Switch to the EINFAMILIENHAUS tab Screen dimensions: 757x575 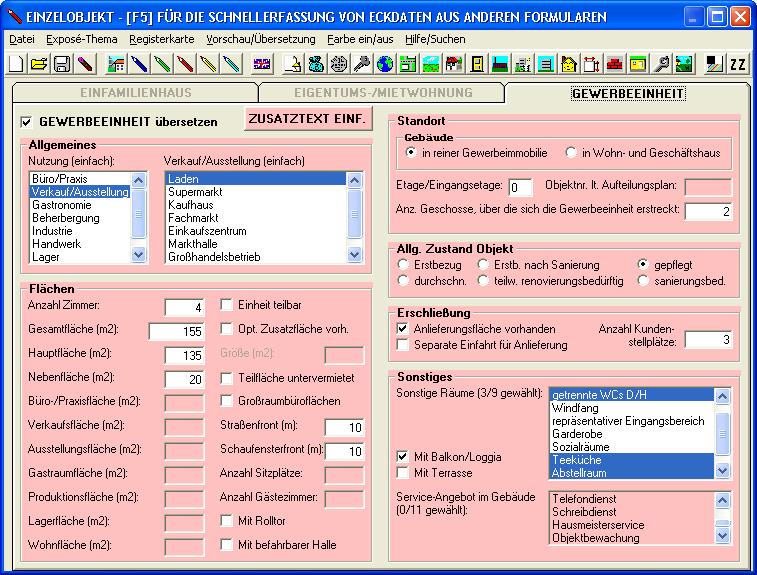pyautogui.click(x=135, y=93)
